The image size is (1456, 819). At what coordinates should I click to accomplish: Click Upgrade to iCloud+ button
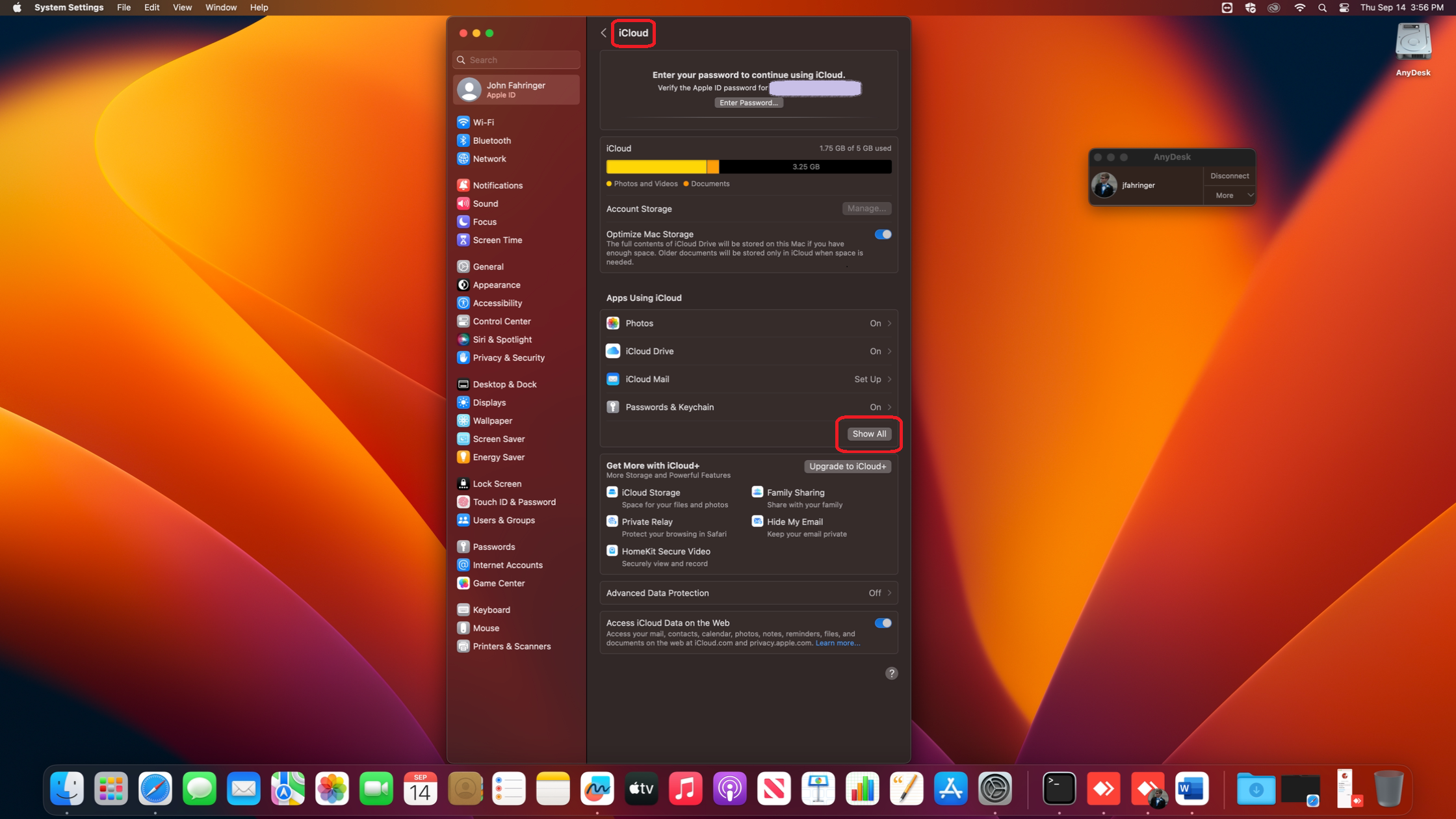point(848,466)
